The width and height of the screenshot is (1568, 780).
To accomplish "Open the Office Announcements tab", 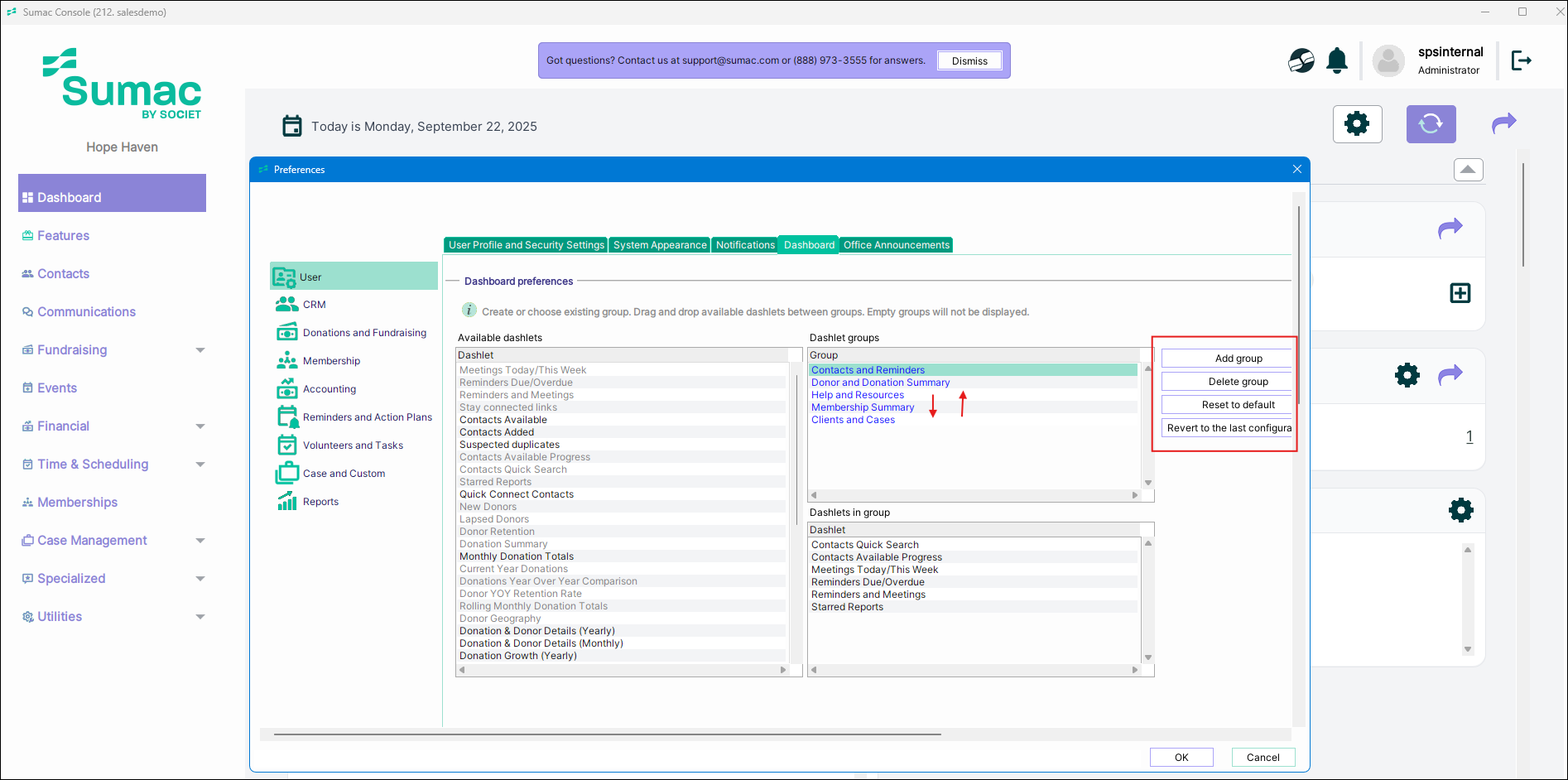I will (896, 245).
